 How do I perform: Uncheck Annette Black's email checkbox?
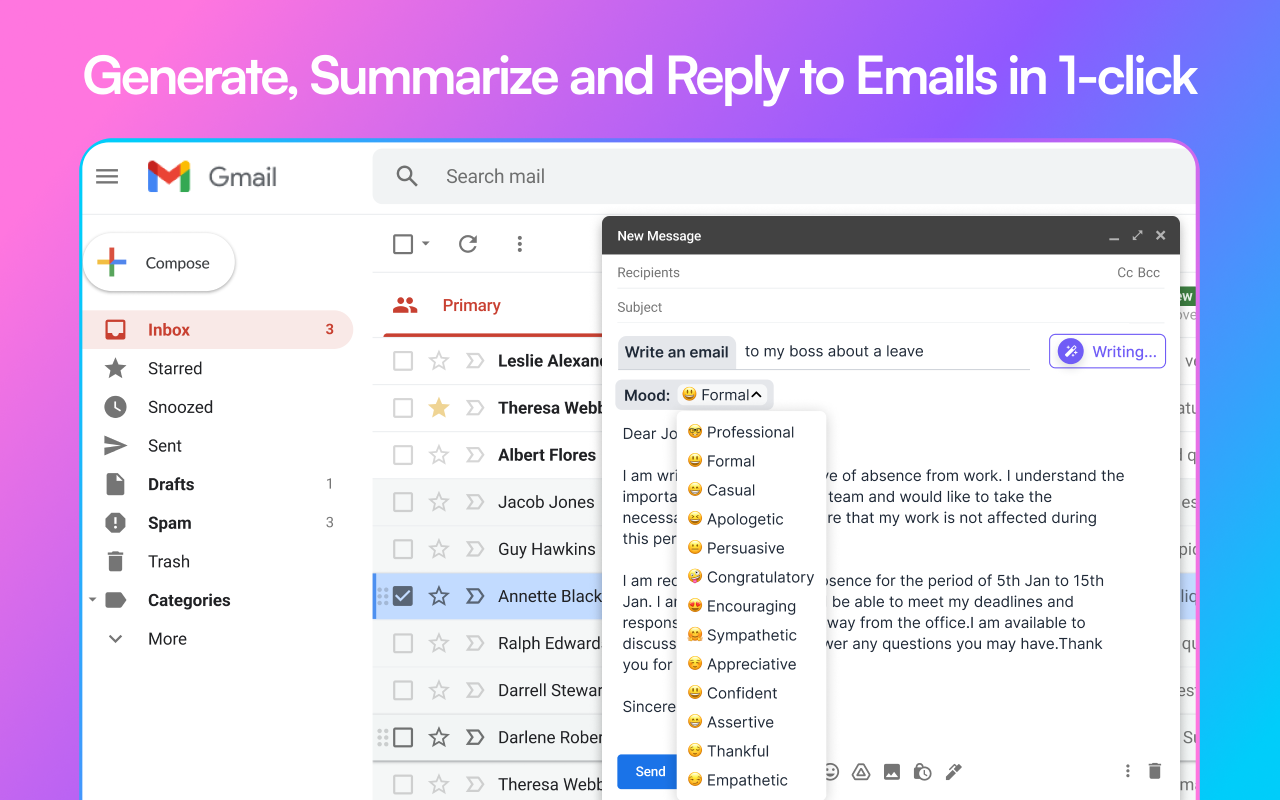tap(403, 595)
